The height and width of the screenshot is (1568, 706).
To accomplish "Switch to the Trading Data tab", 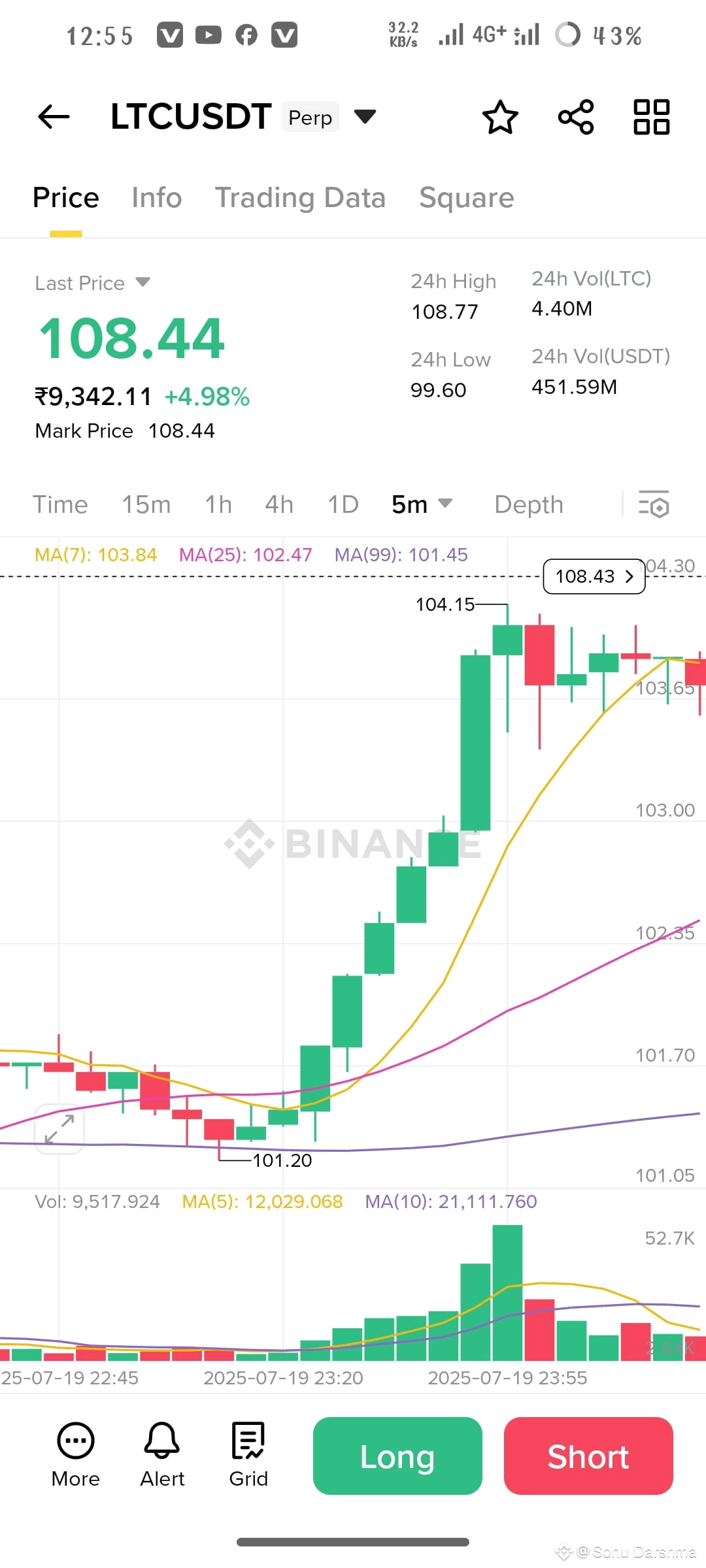I will pyautogui.click(x=301, y=197).
